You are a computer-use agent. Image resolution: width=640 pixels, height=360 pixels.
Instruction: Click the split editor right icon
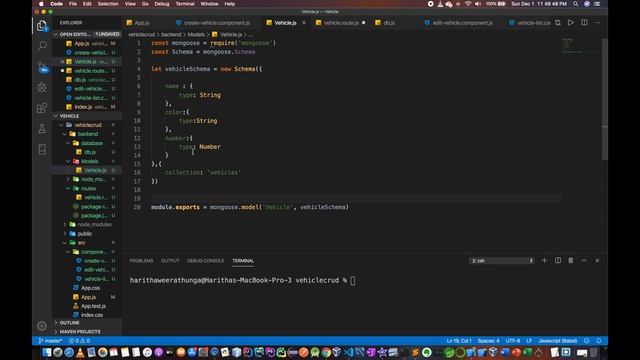pyautogui.click(x=584, y=22)
